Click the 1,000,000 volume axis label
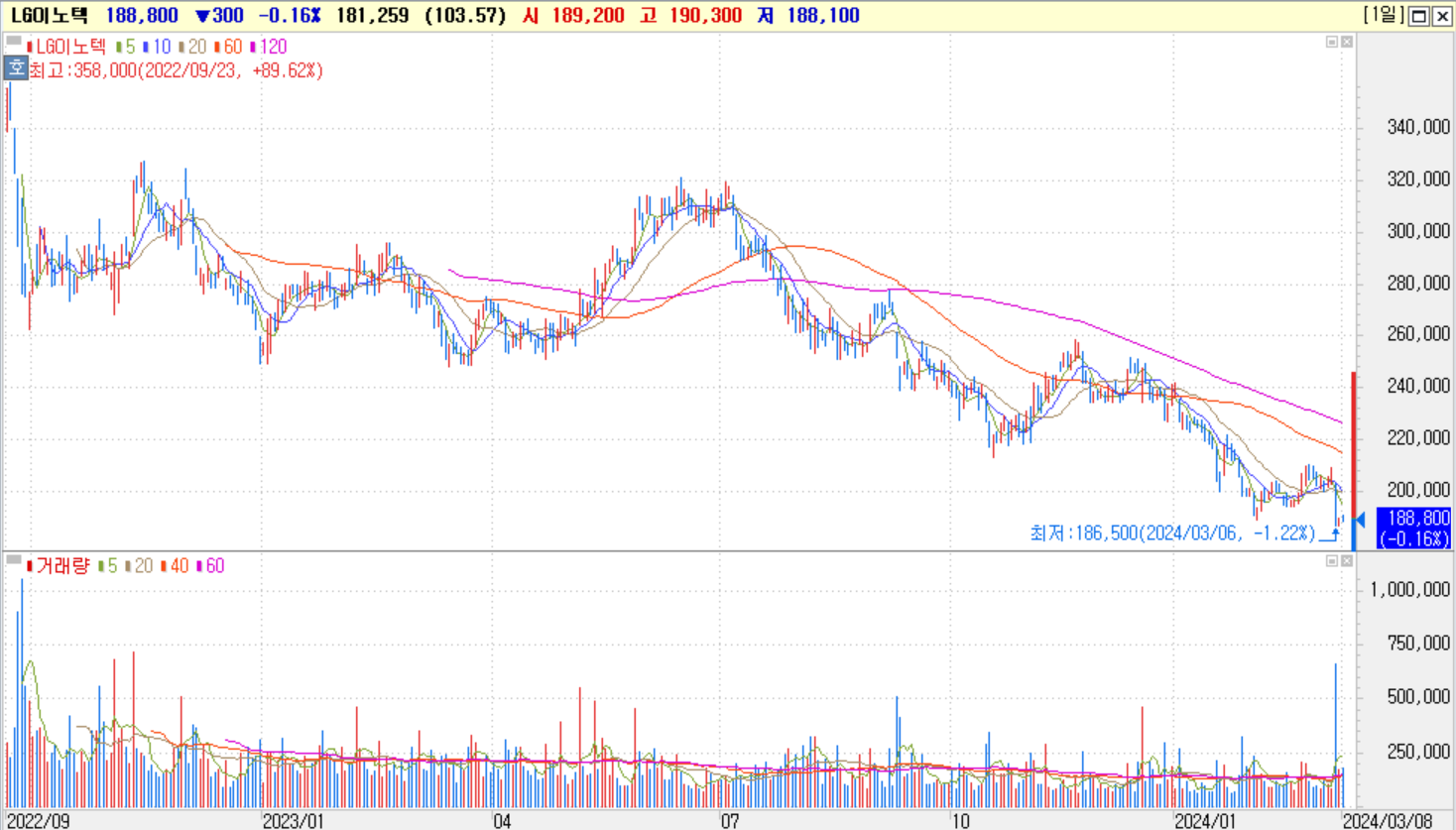 pos(1410,590)
